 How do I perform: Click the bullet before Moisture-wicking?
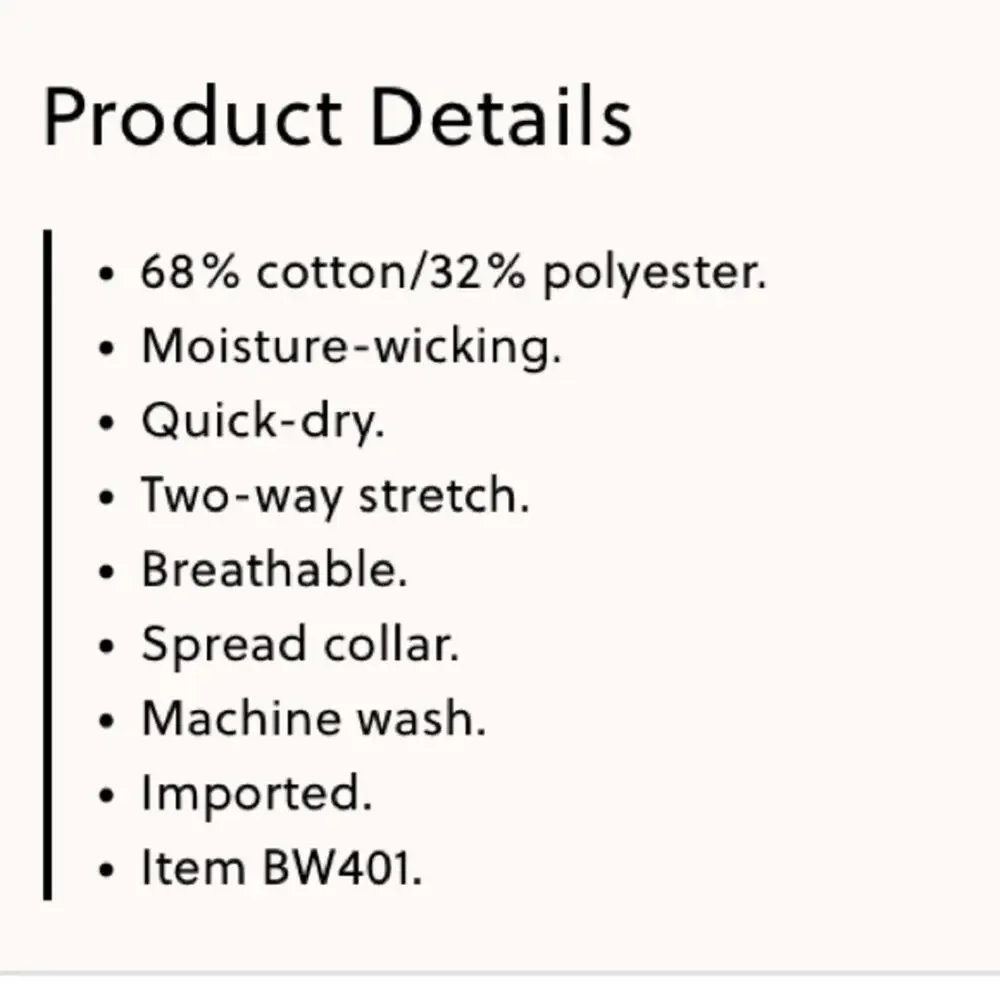tap(107, 349)
